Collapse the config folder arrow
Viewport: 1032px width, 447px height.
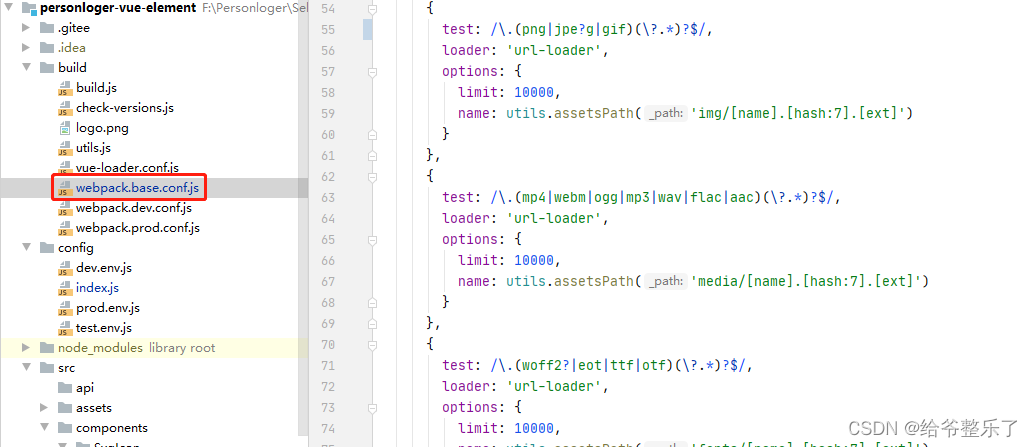coord(26,248)
